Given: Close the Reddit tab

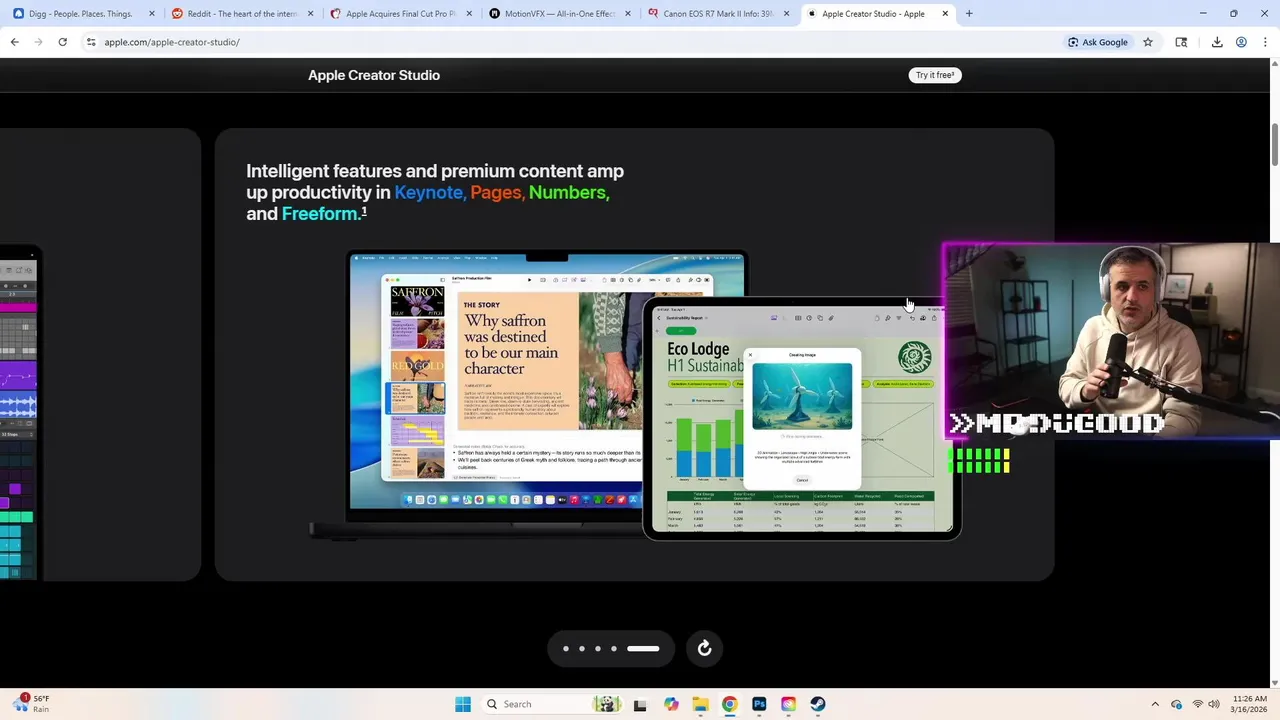Looking at the screenshot, I should [310, 14].
